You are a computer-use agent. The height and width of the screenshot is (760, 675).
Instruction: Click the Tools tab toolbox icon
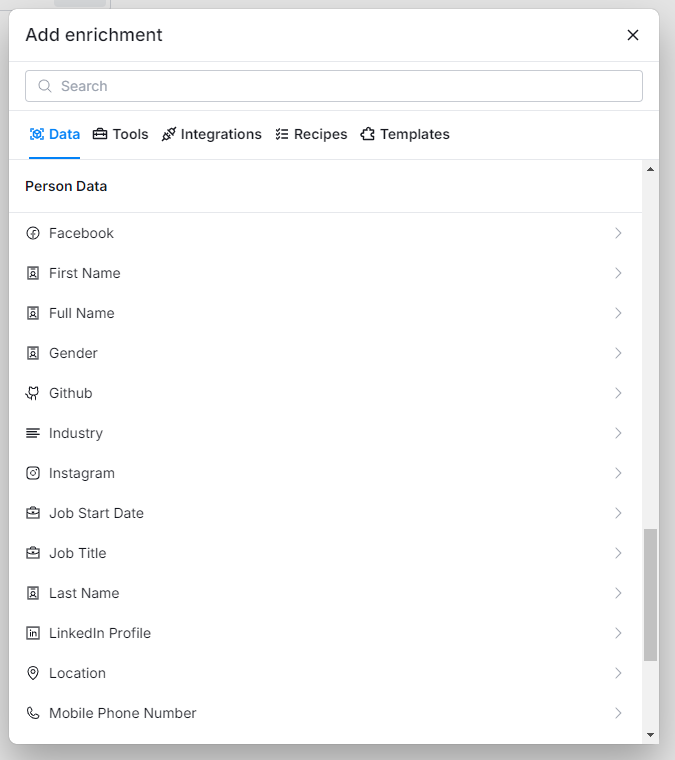click(x=100, y=134)
